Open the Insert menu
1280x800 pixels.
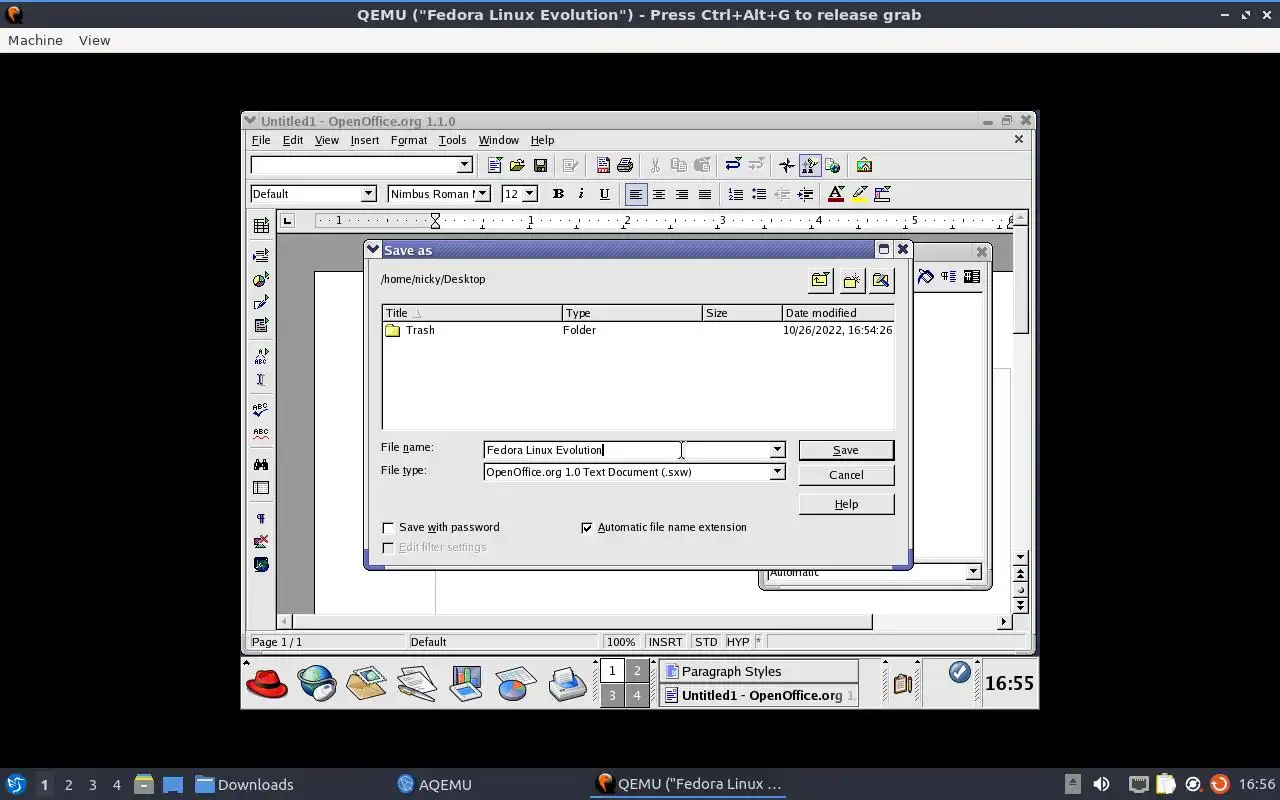pyautogui.click(x=364, y=140)
